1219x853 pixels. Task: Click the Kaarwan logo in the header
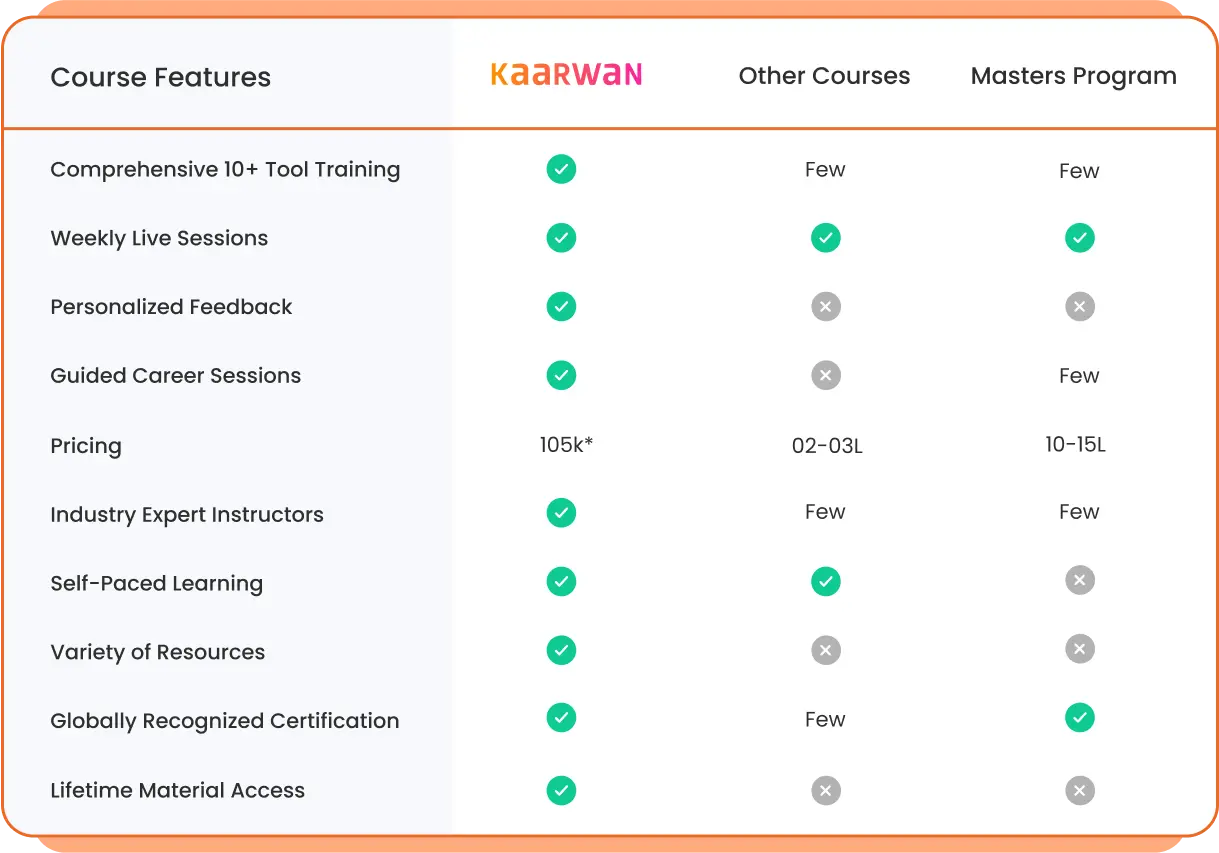(x=566, y=75)
